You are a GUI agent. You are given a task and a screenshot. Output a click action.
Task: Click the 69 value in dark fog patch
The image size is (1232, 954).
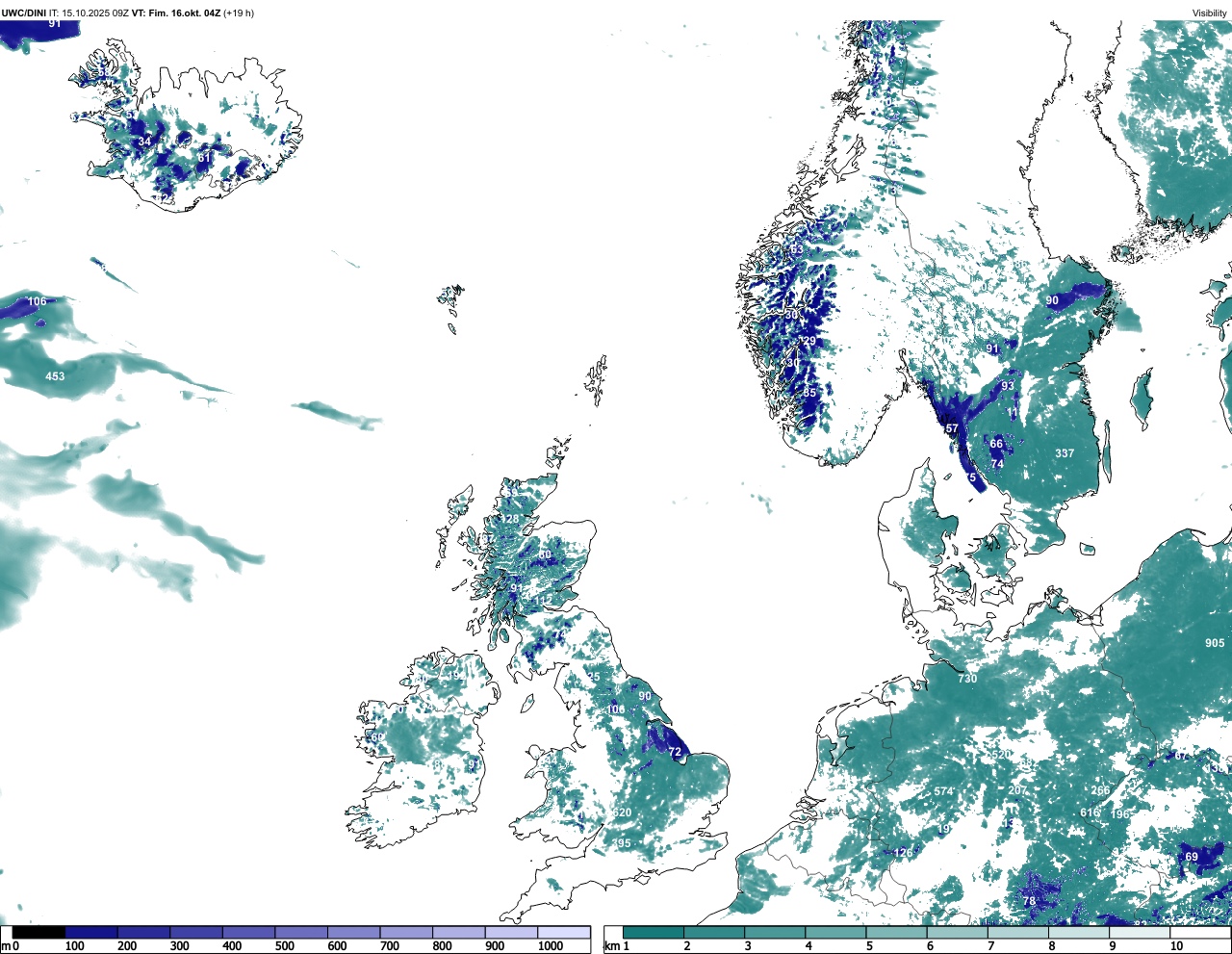pyautogui.click(x=1192, y=857)
